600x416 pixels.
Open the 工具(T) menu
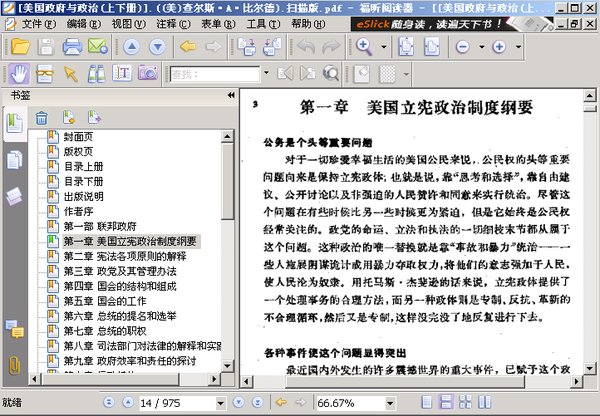tap(263, 24)
